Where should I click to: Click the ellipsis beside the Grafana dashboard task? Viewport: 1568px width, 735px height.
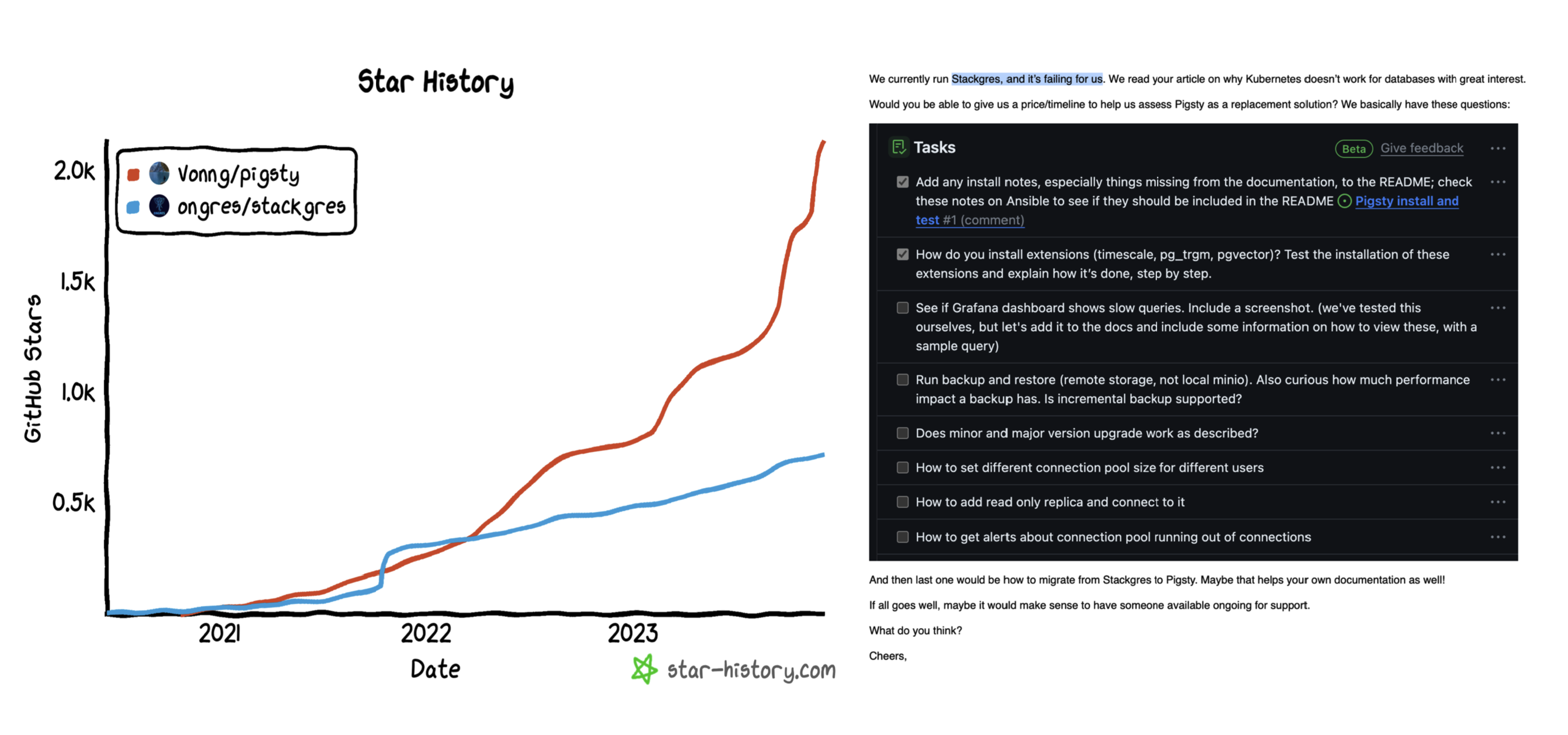coord(1500,308)
